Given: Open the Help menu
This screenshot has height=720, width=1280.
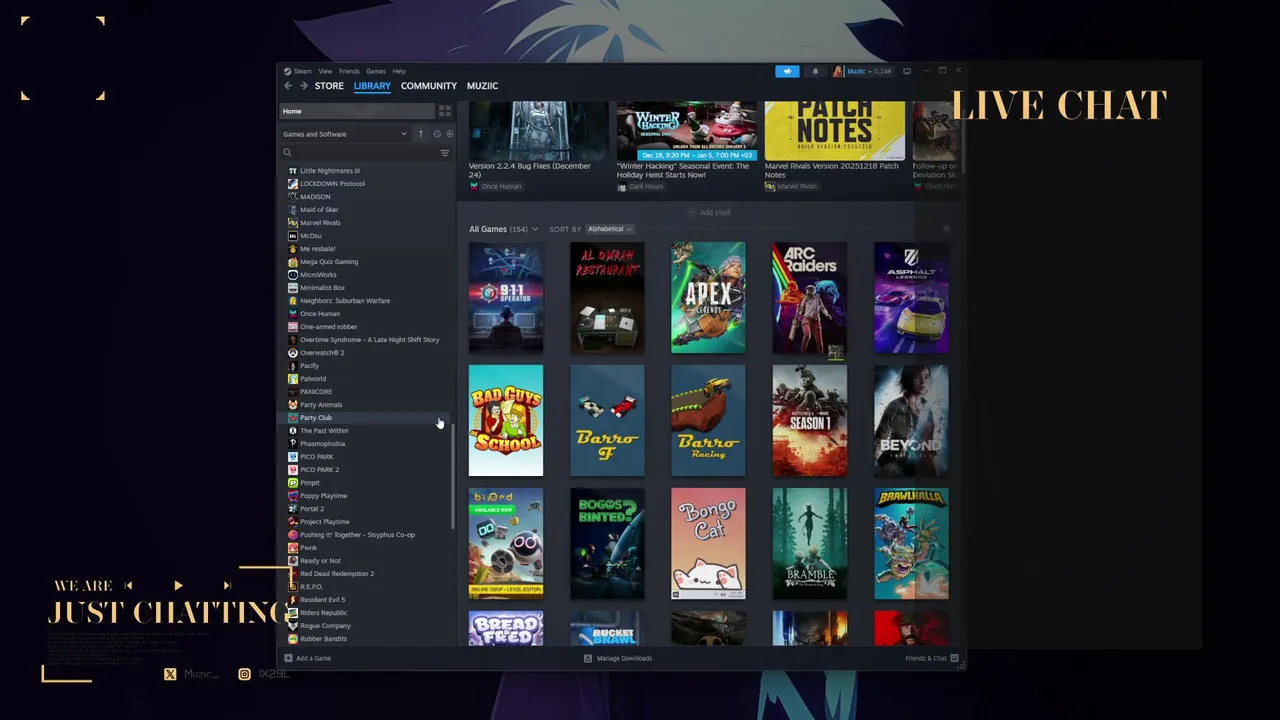Looking at the screenshot, I should tap(399, 71).
